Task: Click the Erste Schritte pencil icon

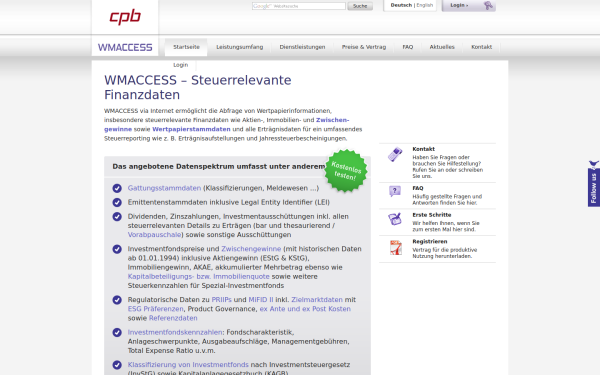Action: point(395,219)
